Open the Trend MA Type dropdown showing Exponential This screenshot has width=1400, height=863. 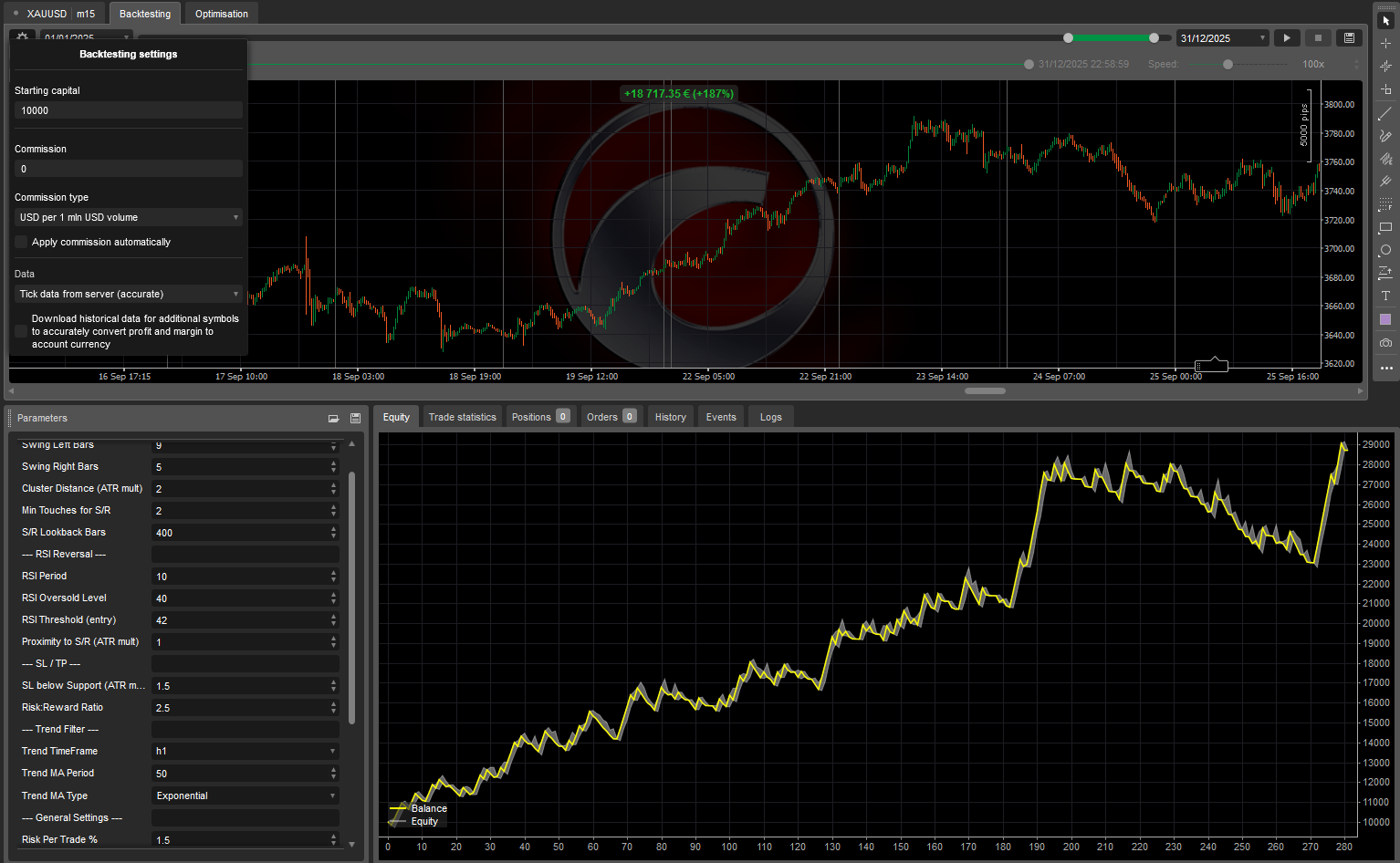point(245,795)
